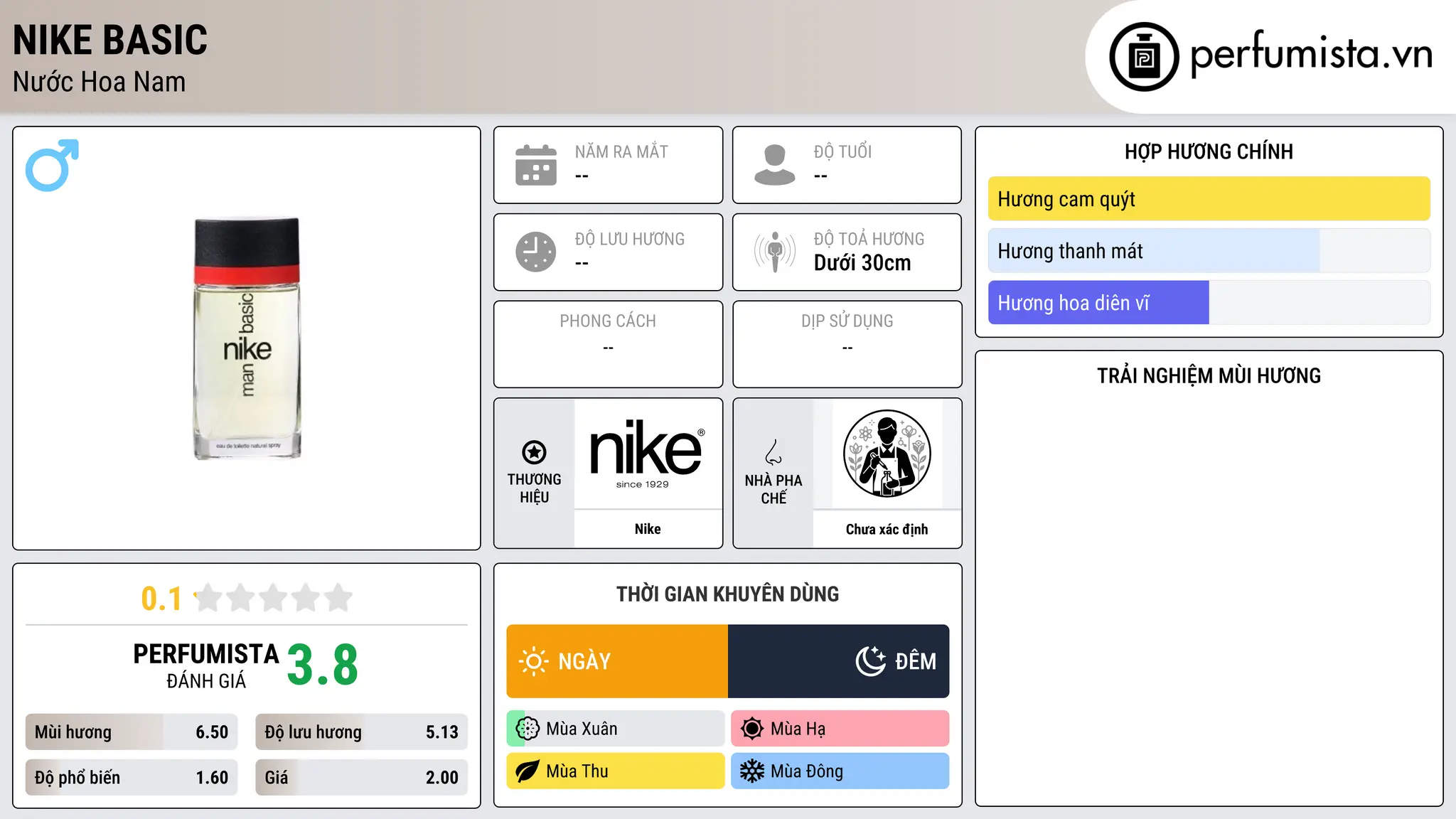
Task: Click the NHÀ PHA CHẾ label
Action: coord(773,489)
